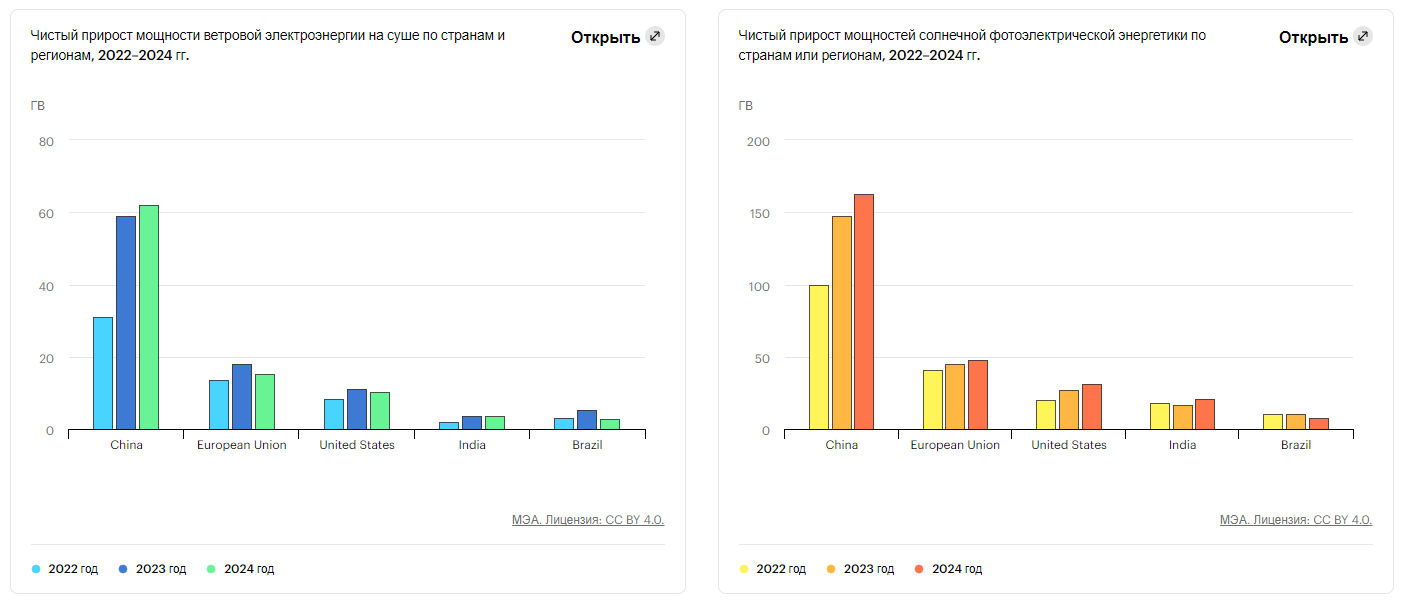
Task: Follow the МЭА license link under solar chart
Action: coord(1295,520)
